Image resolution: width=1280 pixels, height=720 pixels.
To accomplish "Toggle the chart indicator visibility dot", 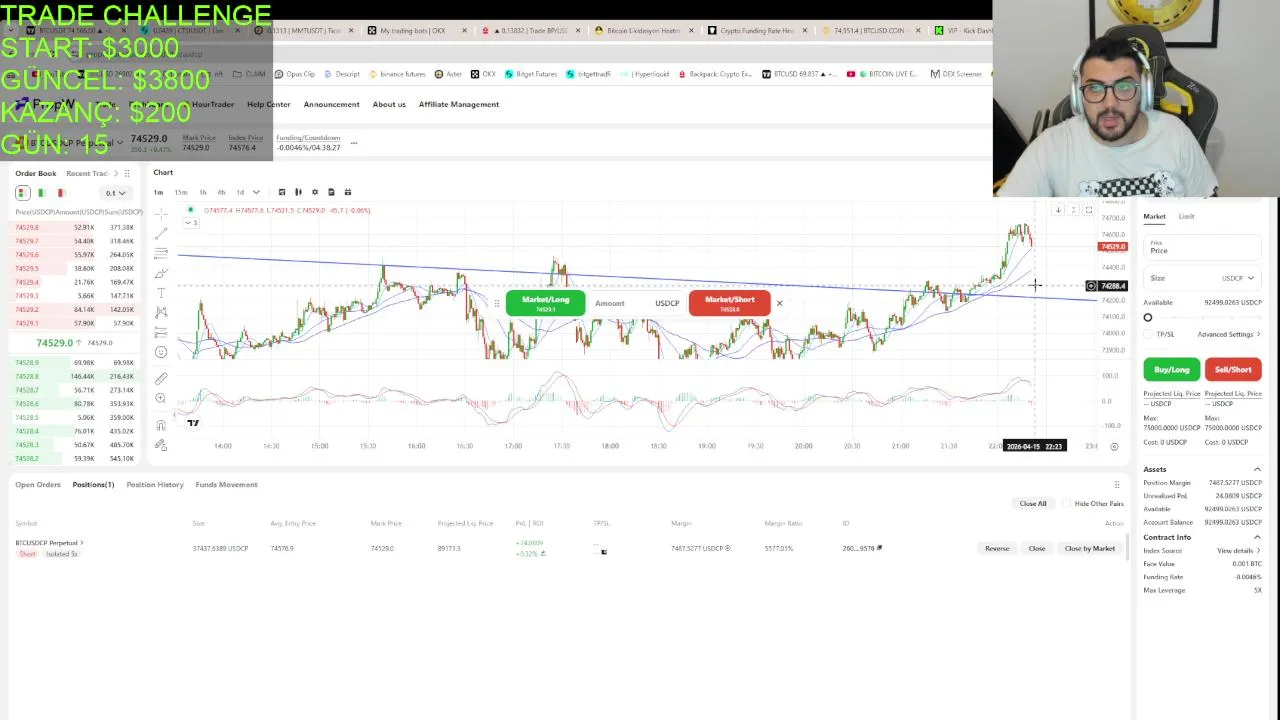I will point(190,210).
